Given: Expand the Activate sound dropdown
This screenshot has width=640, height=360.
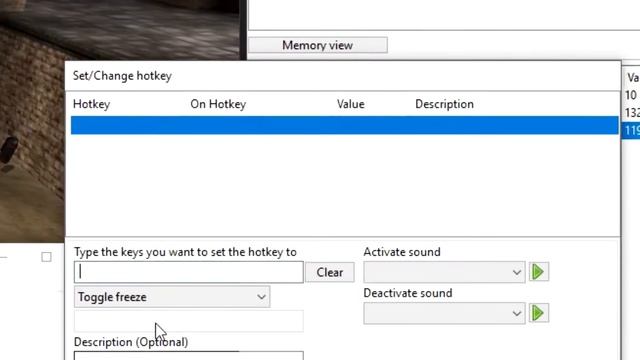Looking at the screenshot, I should point(444,272).
